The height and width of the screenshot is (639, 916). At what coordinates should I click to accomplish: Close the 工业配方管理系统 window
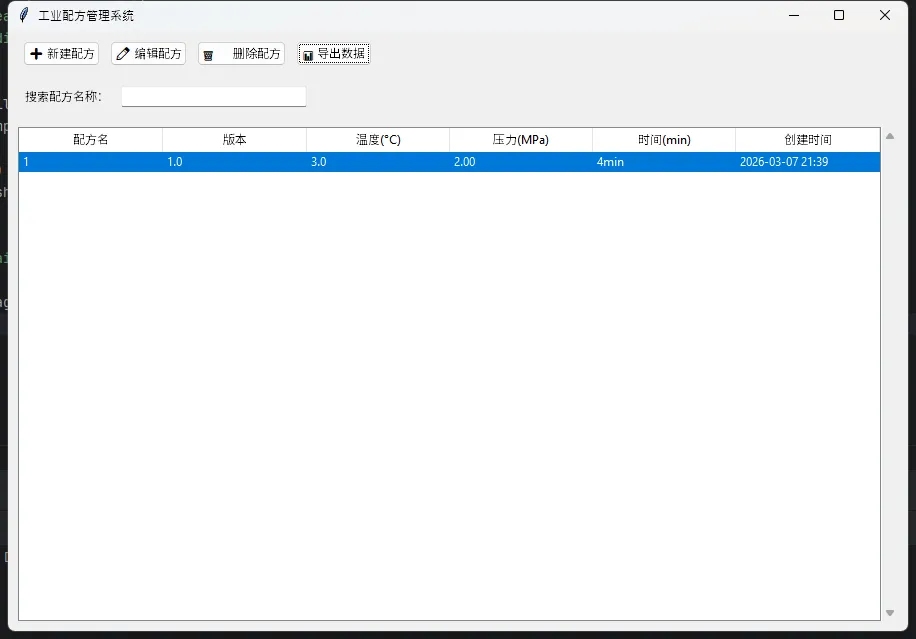click(x=885, y=15)
